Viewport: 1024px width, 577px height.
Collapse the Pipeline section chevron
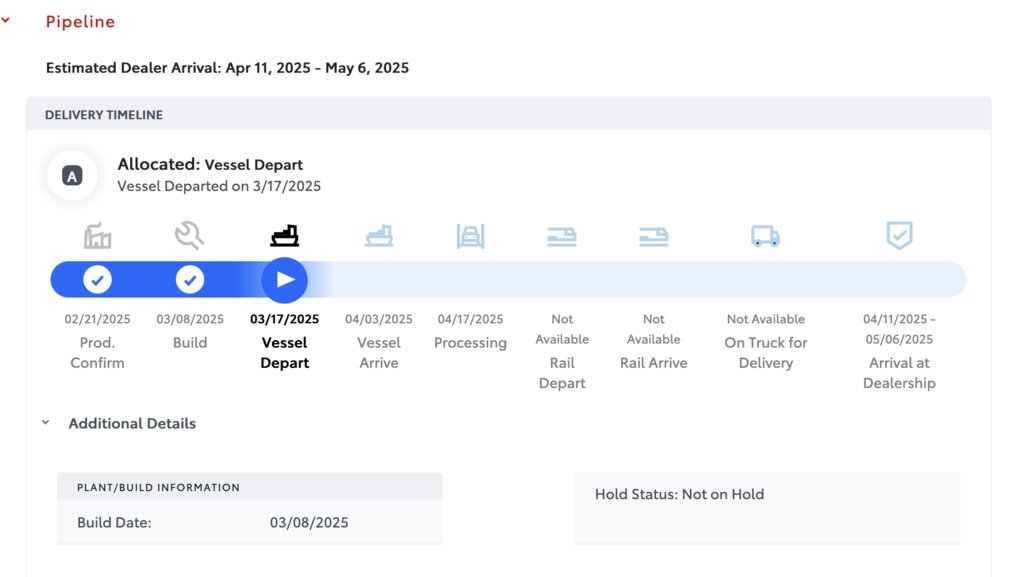click(x=5, y=20)
